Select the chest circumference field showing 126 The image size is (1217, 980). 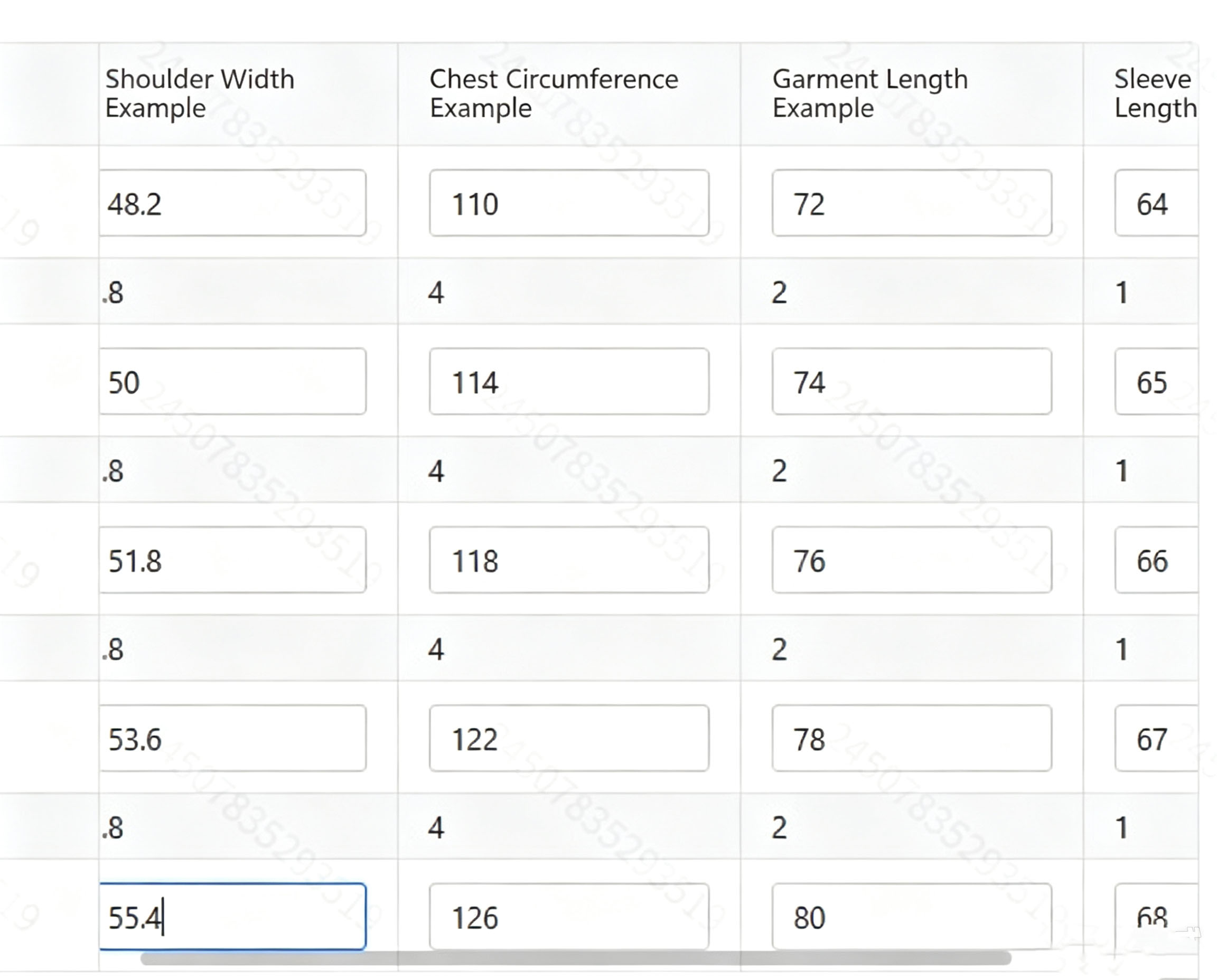click(x=569, y=917)
